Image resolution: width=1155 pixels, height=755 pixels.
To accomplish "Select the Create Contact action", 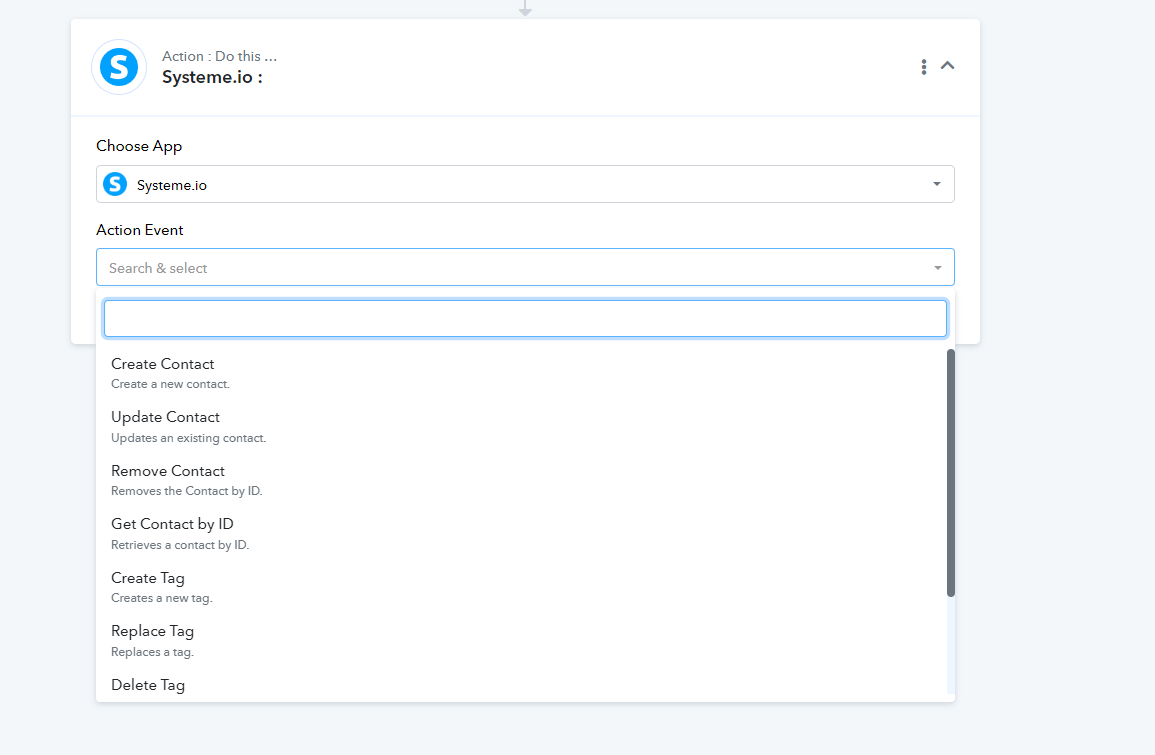I will click(163, 365).
